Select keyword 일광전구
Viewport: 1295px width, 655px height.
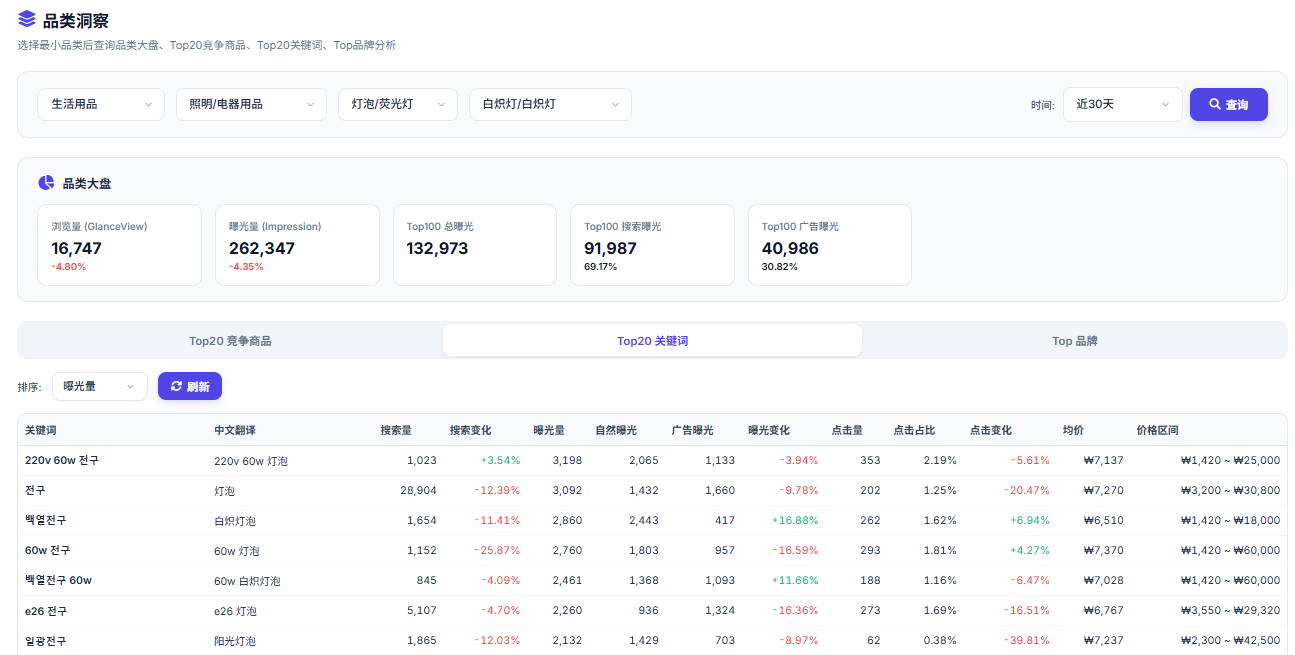pos(46,641)
